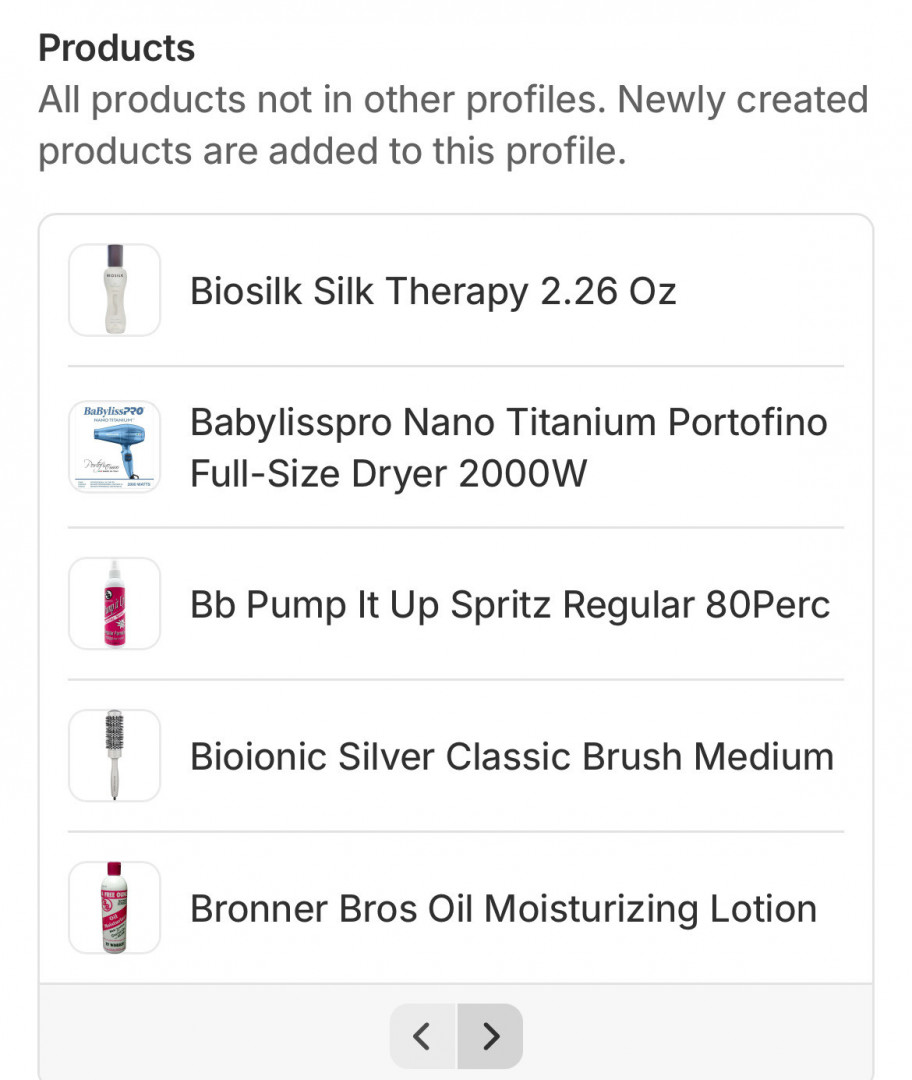
Task: Open Bb Pump It Up Spritz Regular
Action: [x=510, y=605]
